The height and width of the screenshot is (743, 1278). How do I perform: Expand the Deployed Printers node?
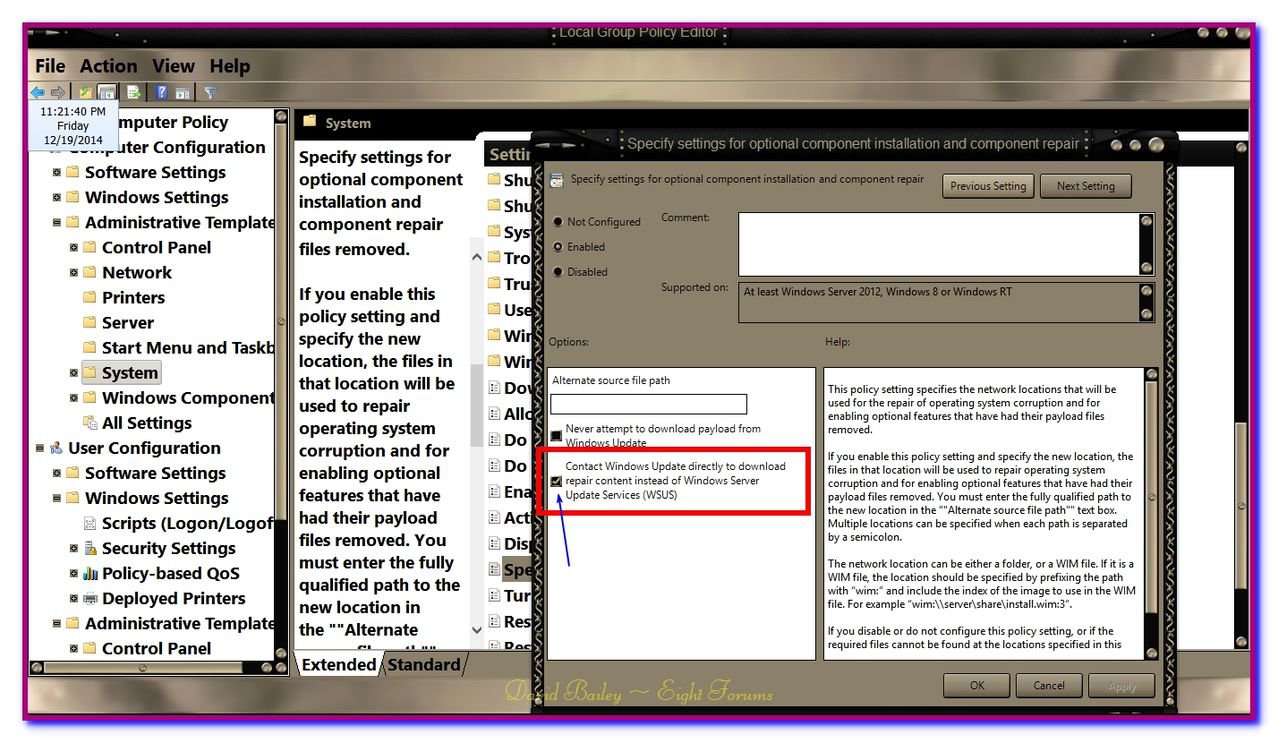pyautogui.click(x=74, y=598)
